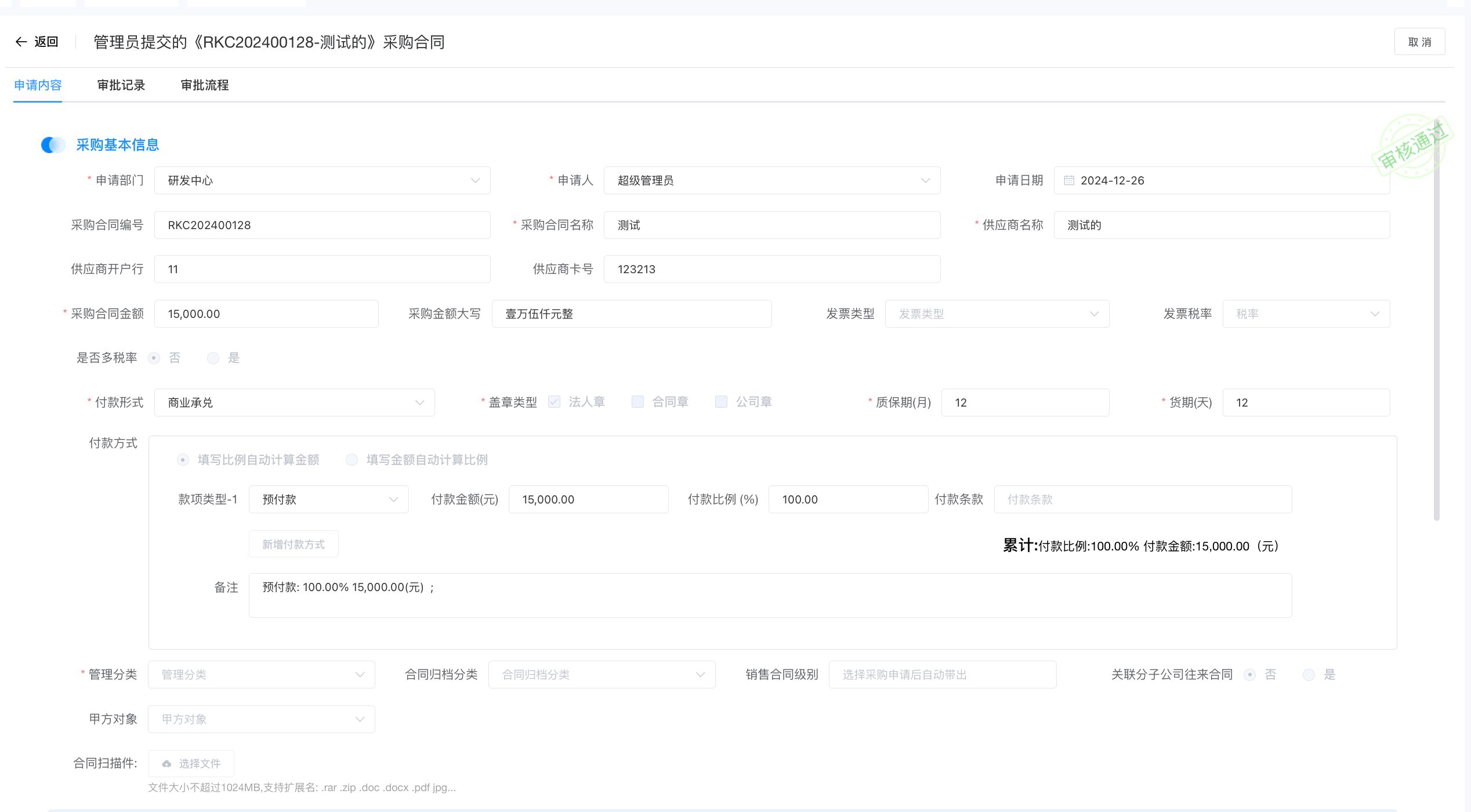The width and height of the screenshot is (1471, 812).
Task: Click the 审核通过 approval stamp
Action: point(1412,146)
